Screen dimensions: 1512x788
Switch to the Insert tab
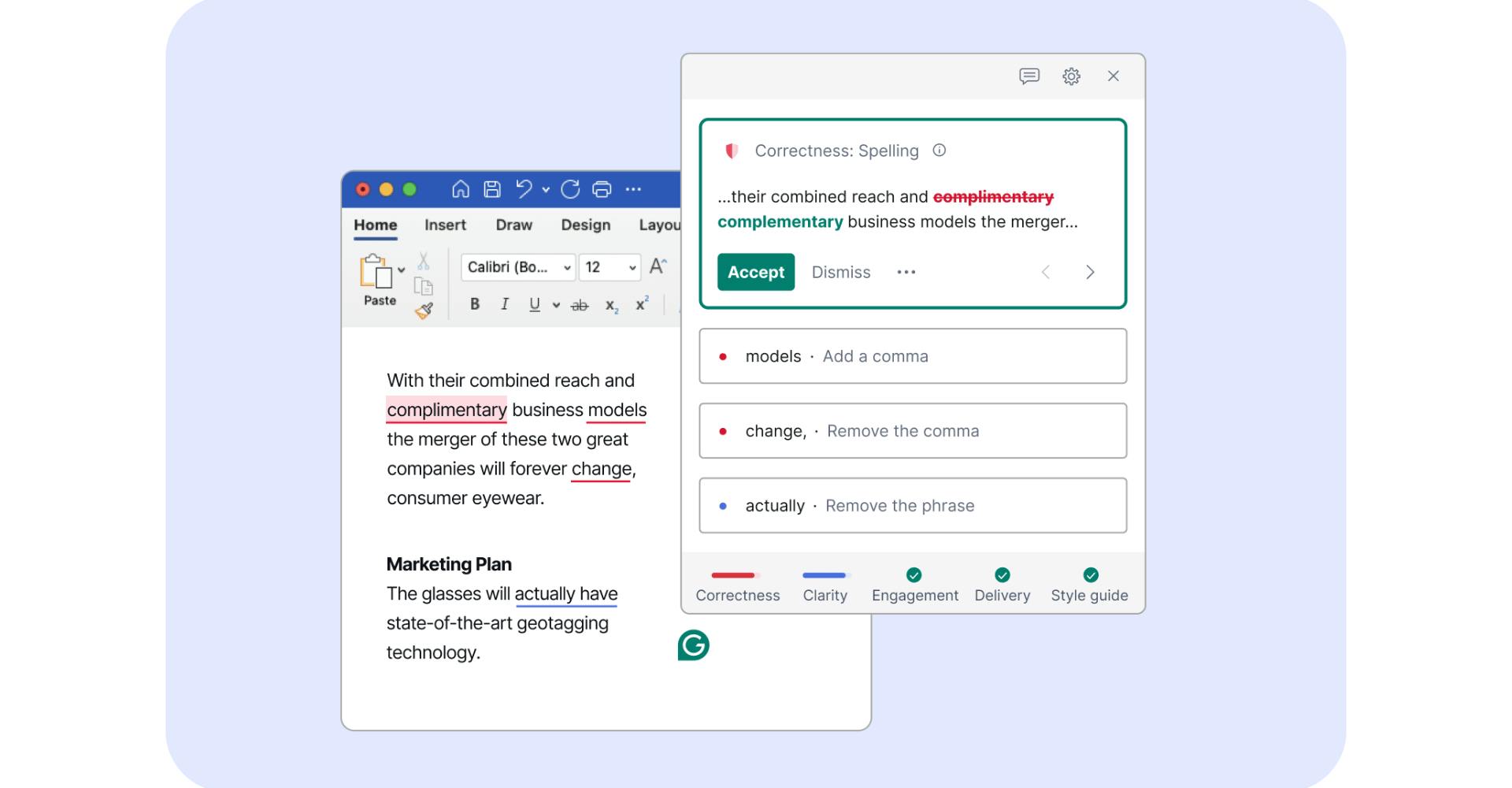tap(445, 225)
